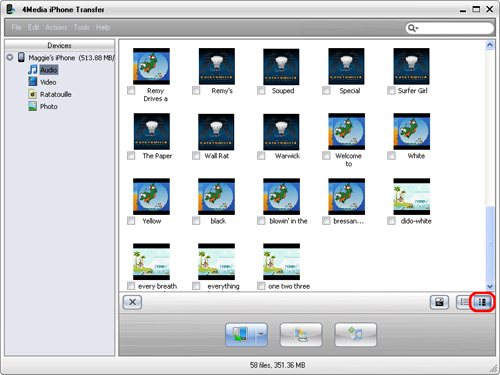This screenshot has height=375, width=500.
Task: Select the every breath thumbnail
Action: pos(151,262)
